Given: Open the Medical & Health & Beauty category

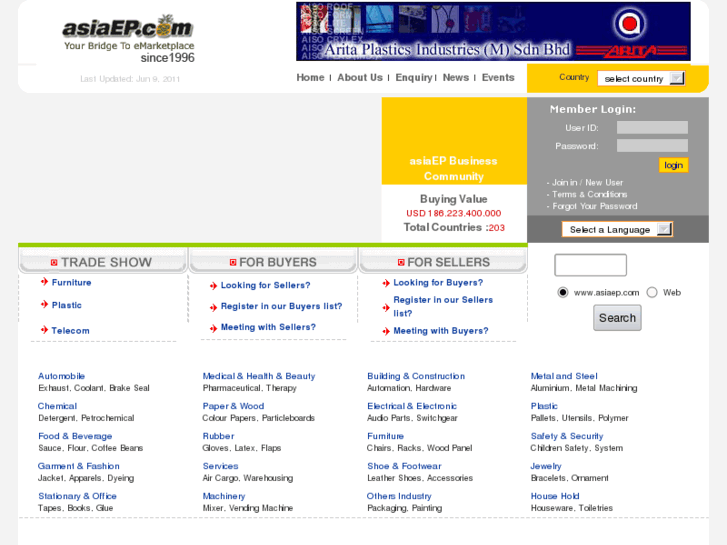Looking at the screenshot, I should coord(259,376).
